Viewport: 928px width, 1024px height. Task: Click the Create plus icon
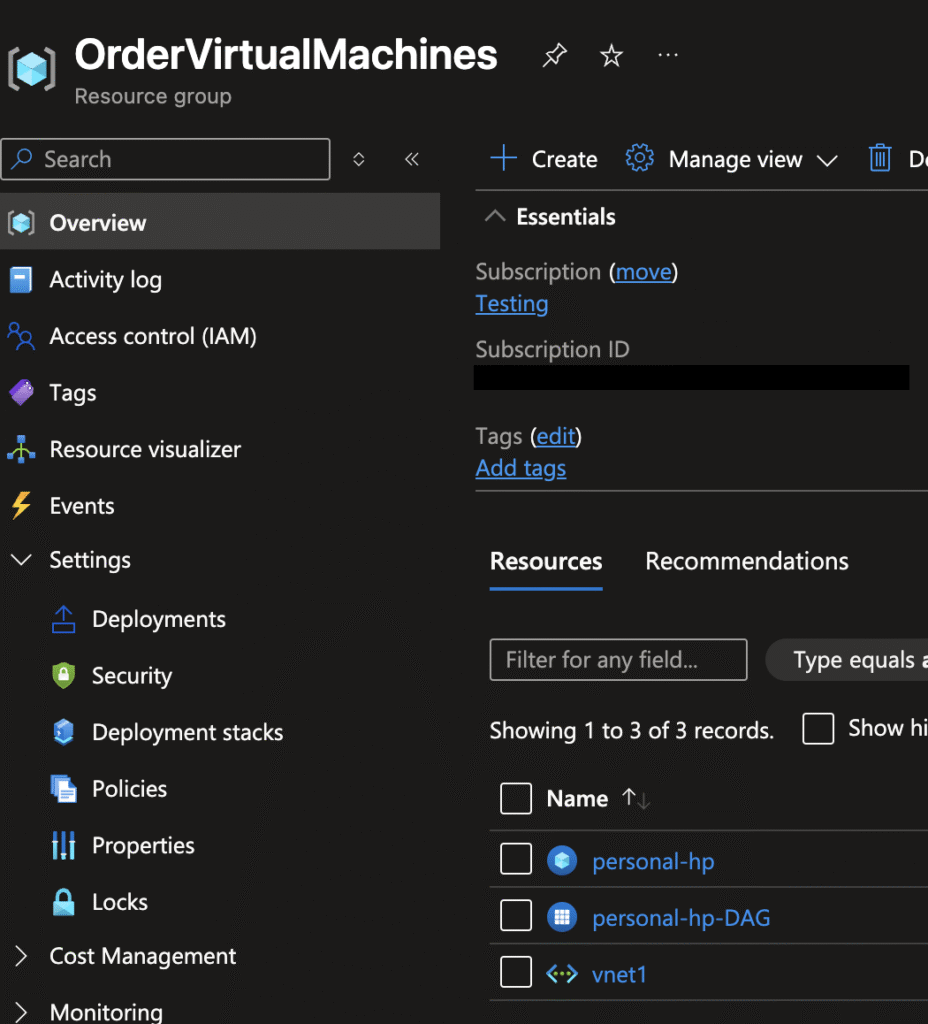504,159
